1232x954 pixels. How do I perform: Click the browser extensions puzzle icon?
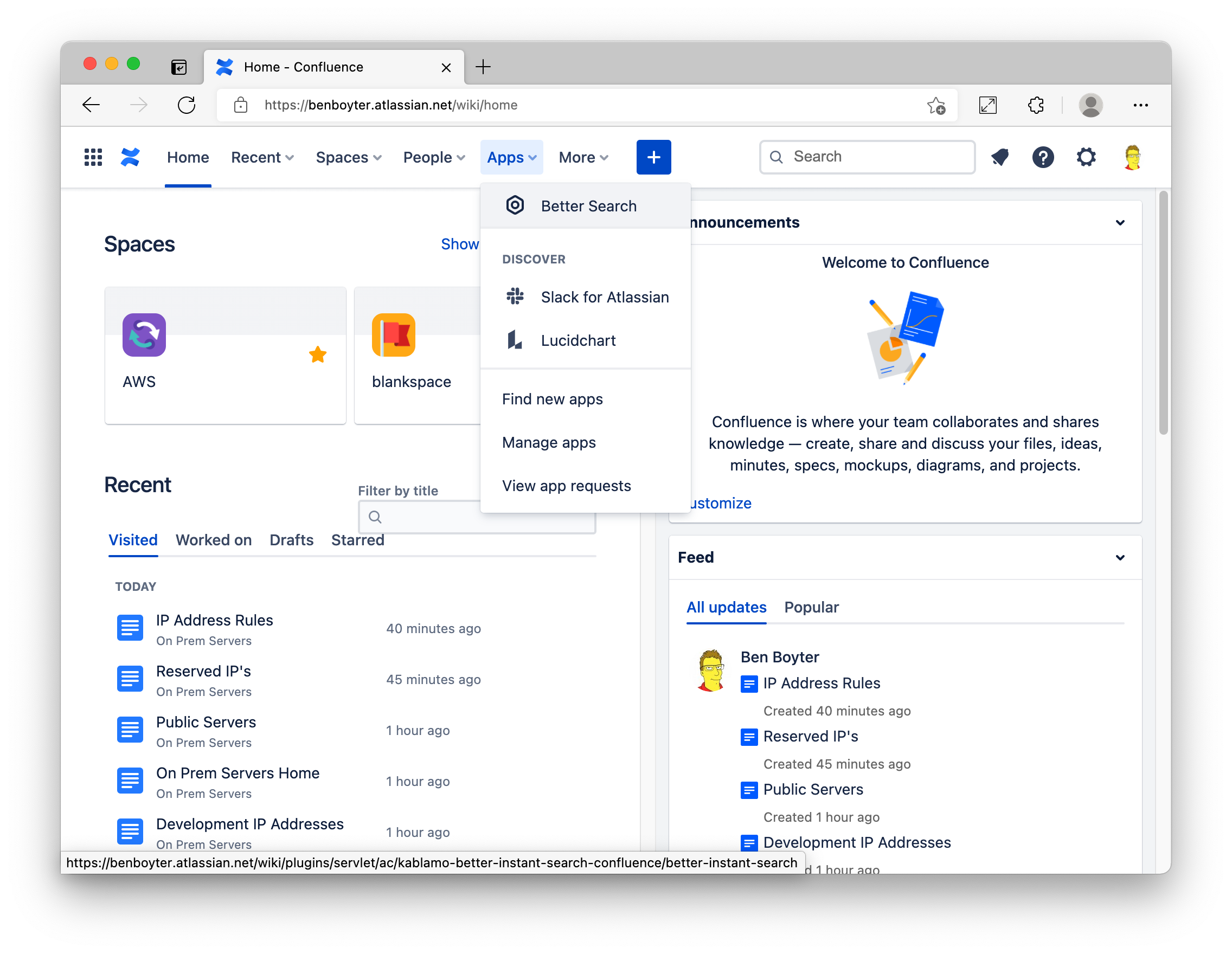1036,105
